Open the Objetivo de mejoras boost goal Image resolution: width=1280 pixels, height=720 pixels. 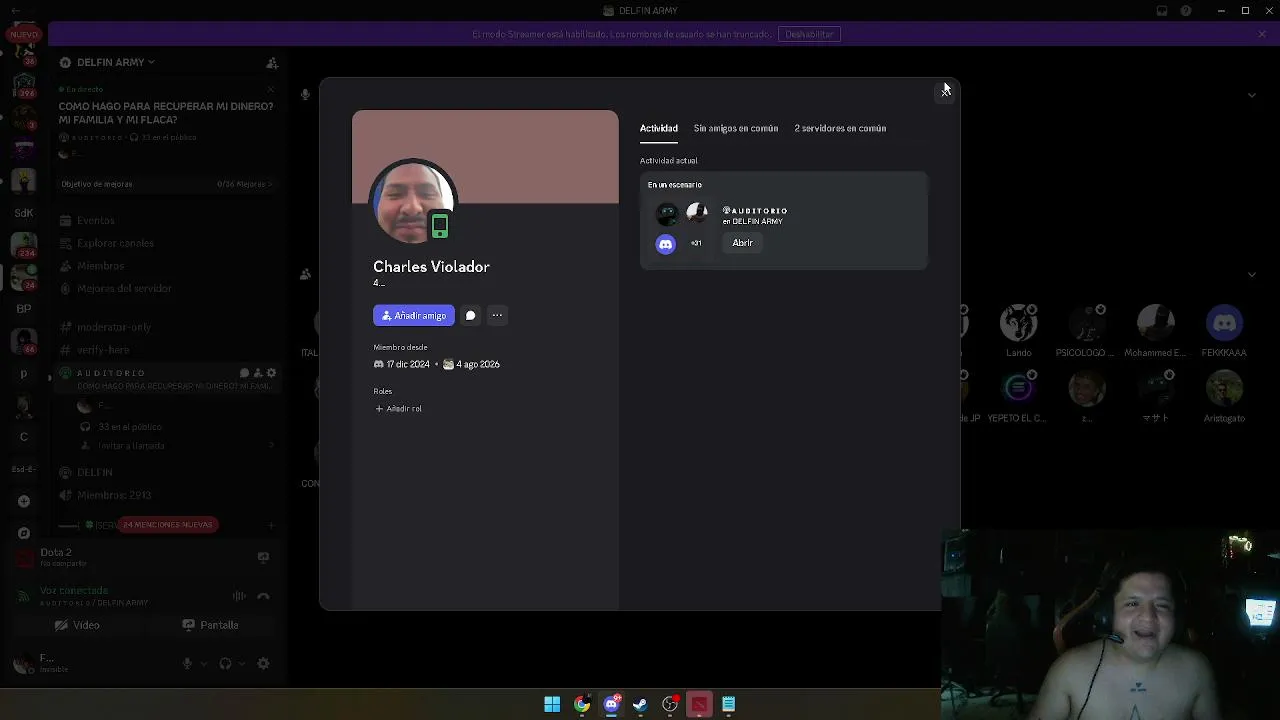(x=166, y=184)
